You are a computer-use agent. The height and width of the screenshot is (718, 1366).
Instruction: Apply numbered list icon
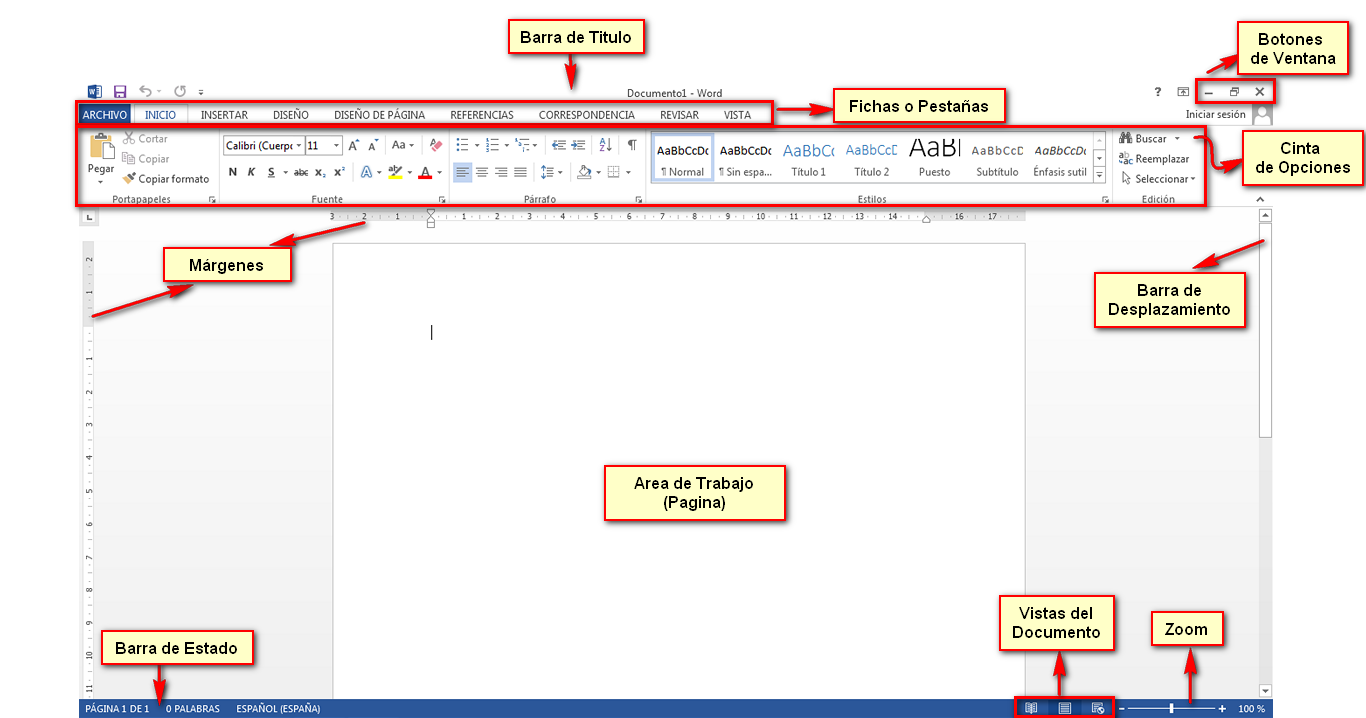(x=492, y=145)
